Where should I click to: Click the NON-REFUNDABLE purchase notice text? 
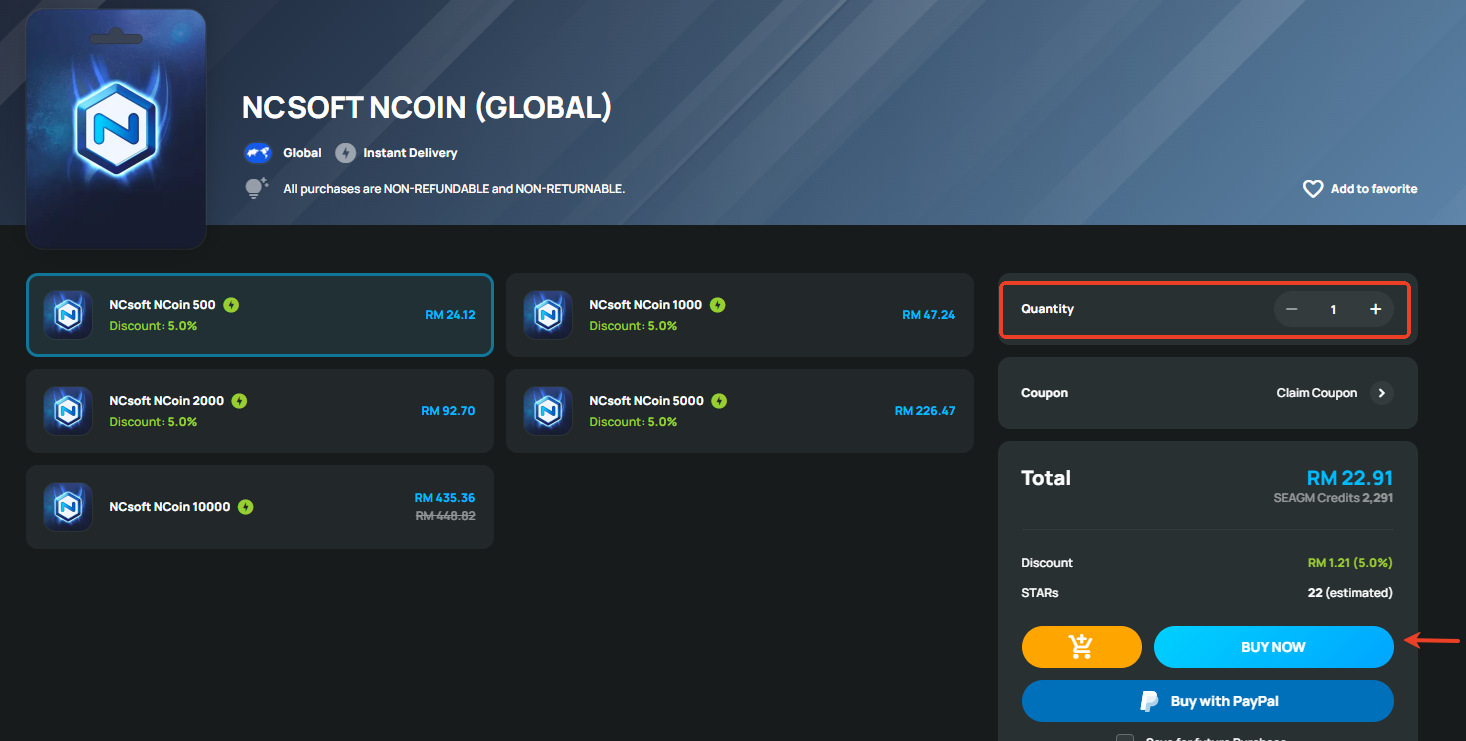point(454,189)
